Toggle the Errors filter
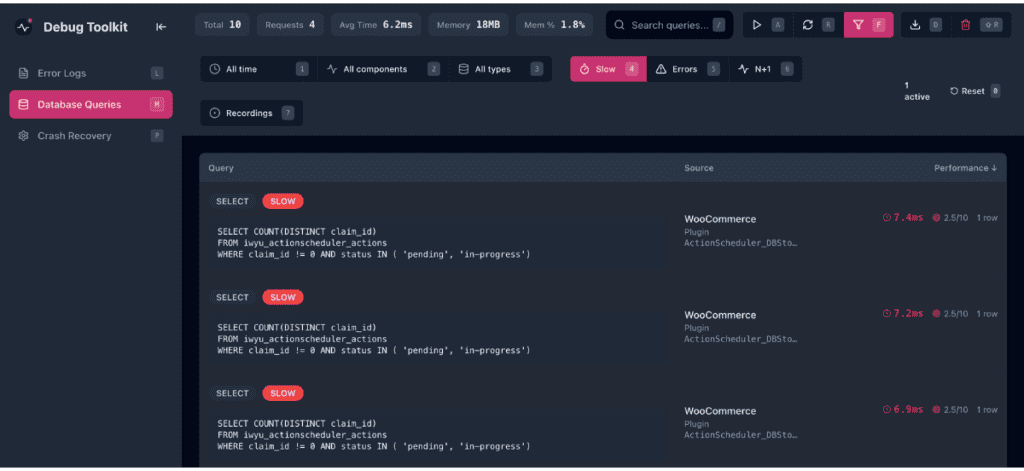 [687, 69]
